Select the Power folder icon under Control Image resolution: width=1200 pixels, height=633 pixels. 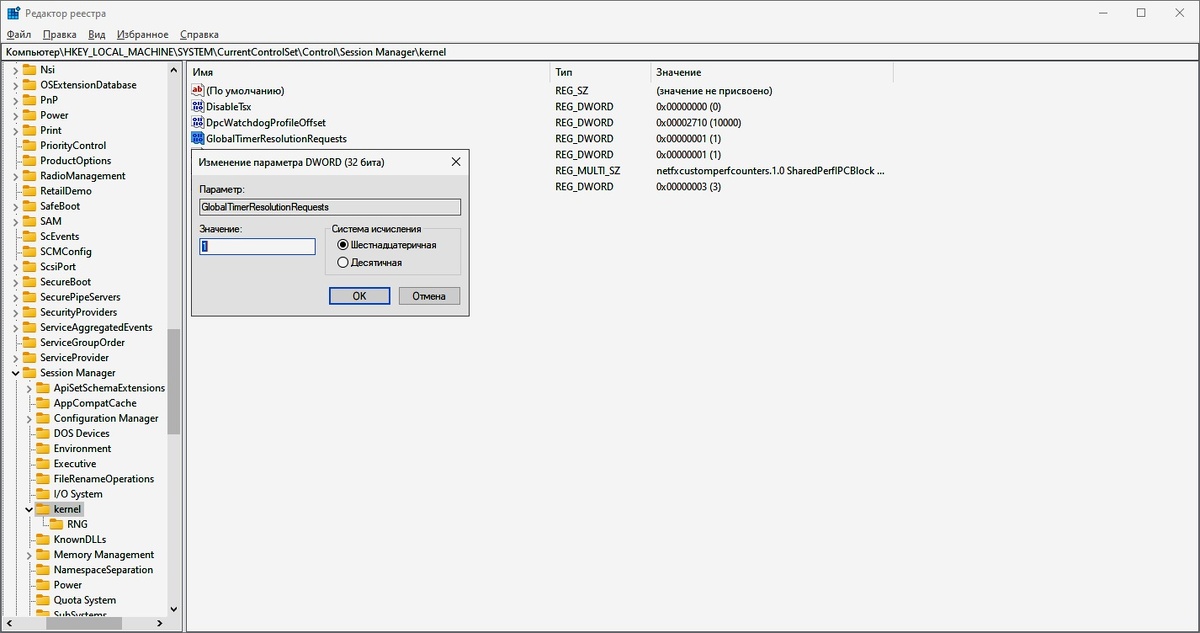coord(29,115)
